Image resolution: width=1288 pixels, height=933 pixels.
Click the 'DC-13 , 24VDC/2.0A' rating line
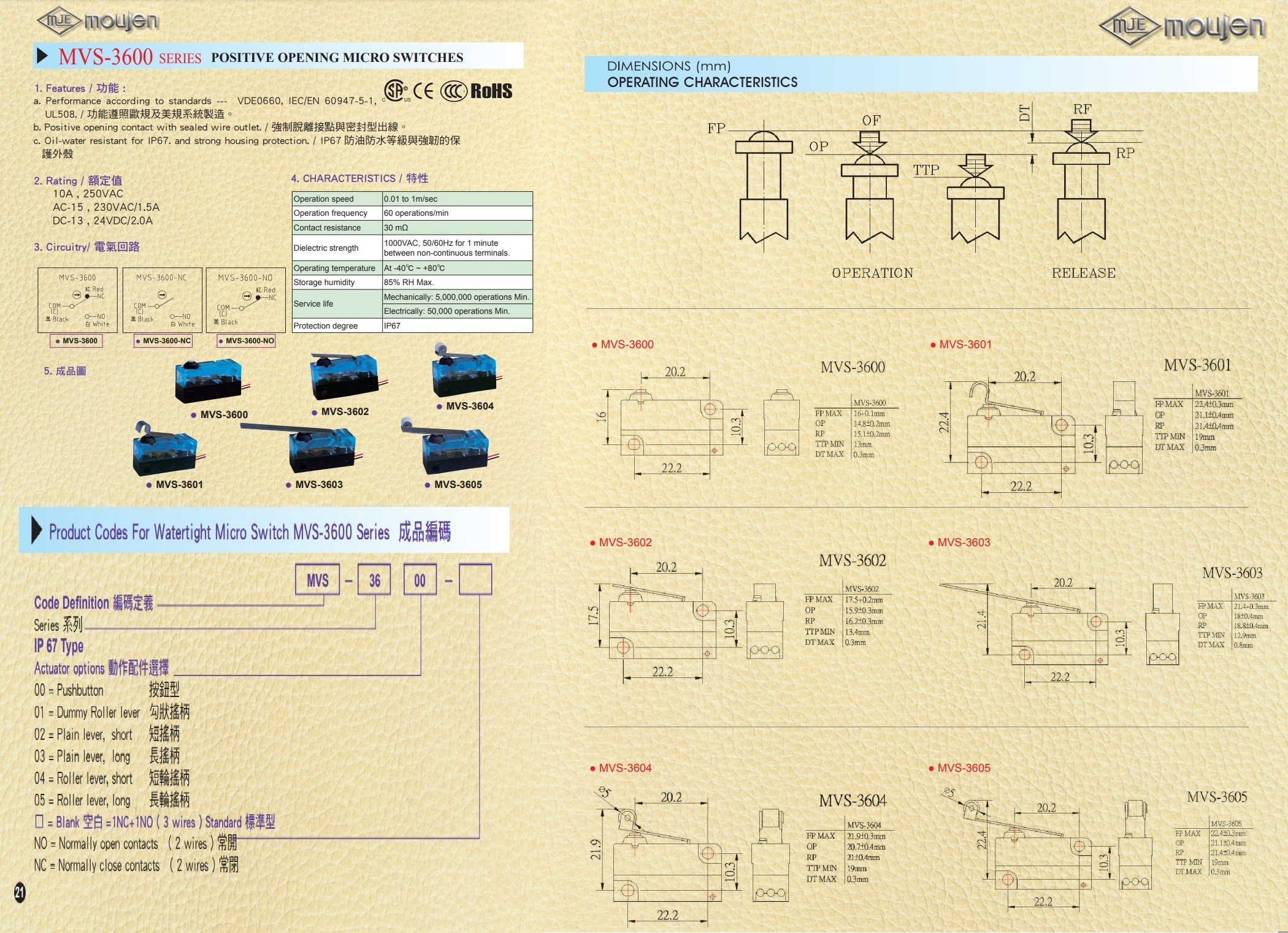102,221
